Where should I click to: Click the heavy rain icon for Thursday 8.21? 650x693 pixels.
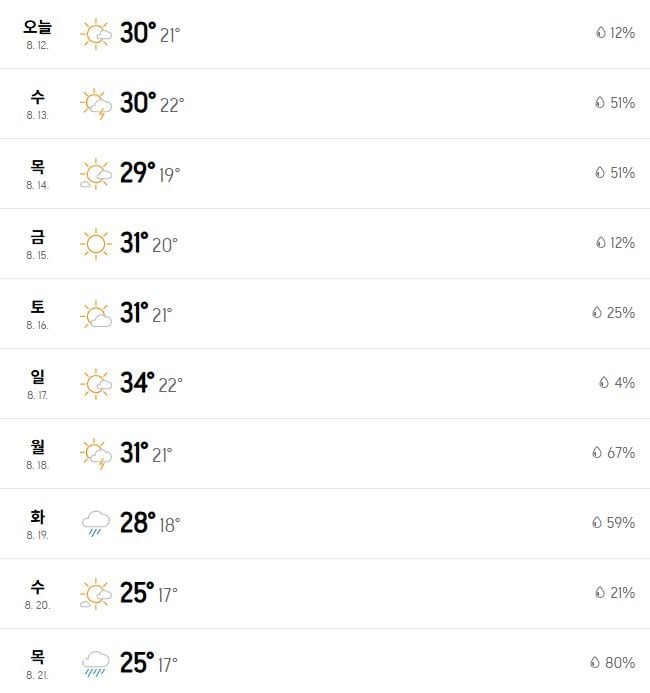pyautogui.click(x=96, y=663)
